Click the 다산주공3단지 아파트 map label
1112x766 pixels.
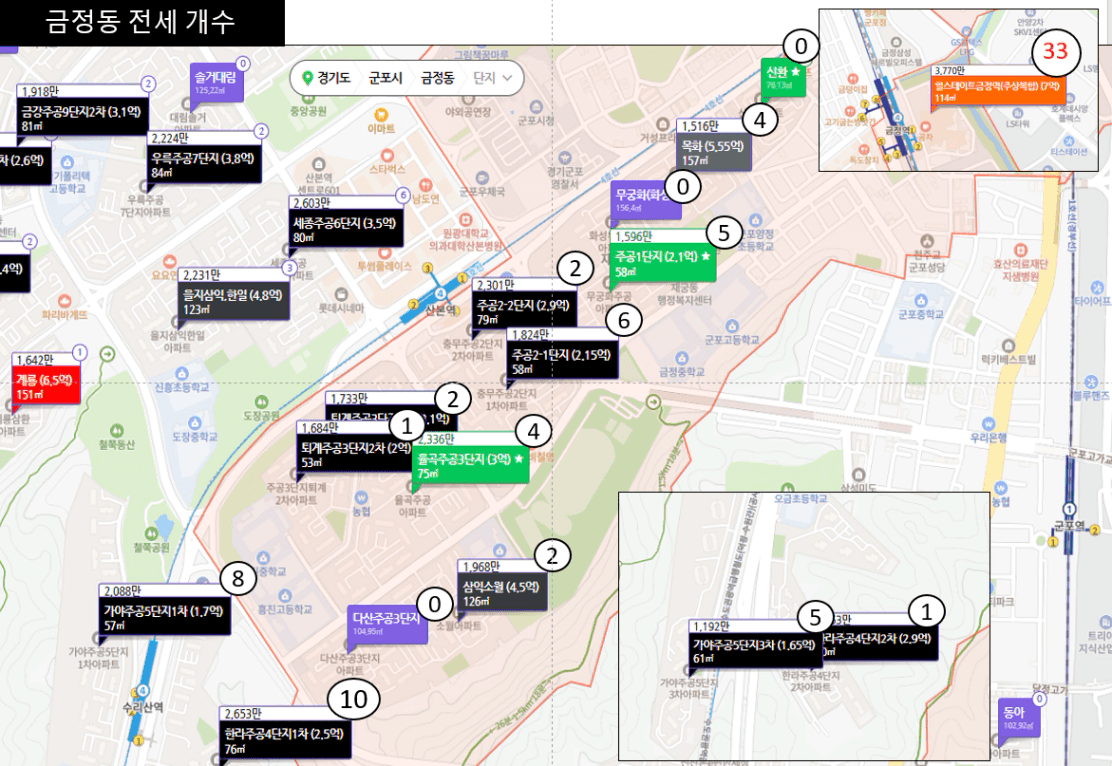pos(350,664)
